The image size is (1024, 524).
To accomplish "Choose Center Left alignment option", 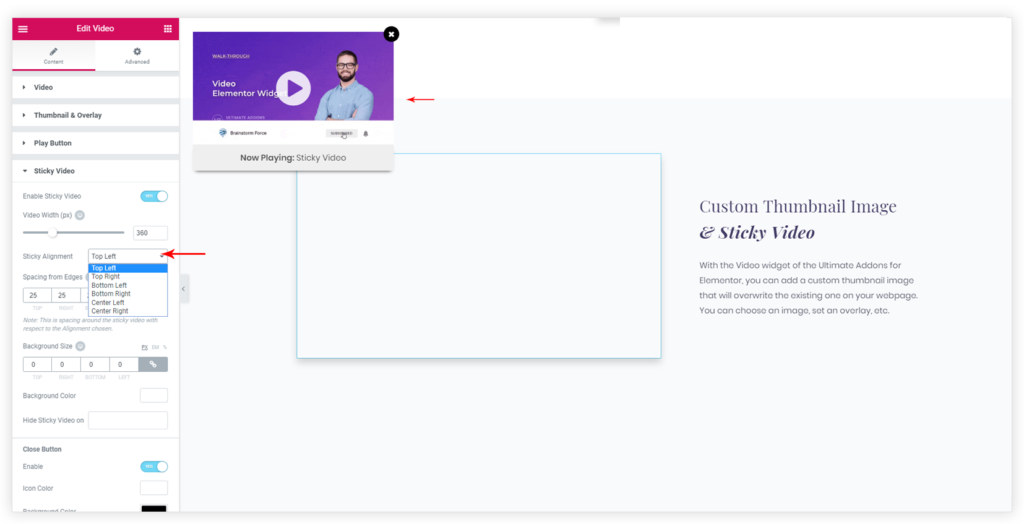I will pos(109,303).
